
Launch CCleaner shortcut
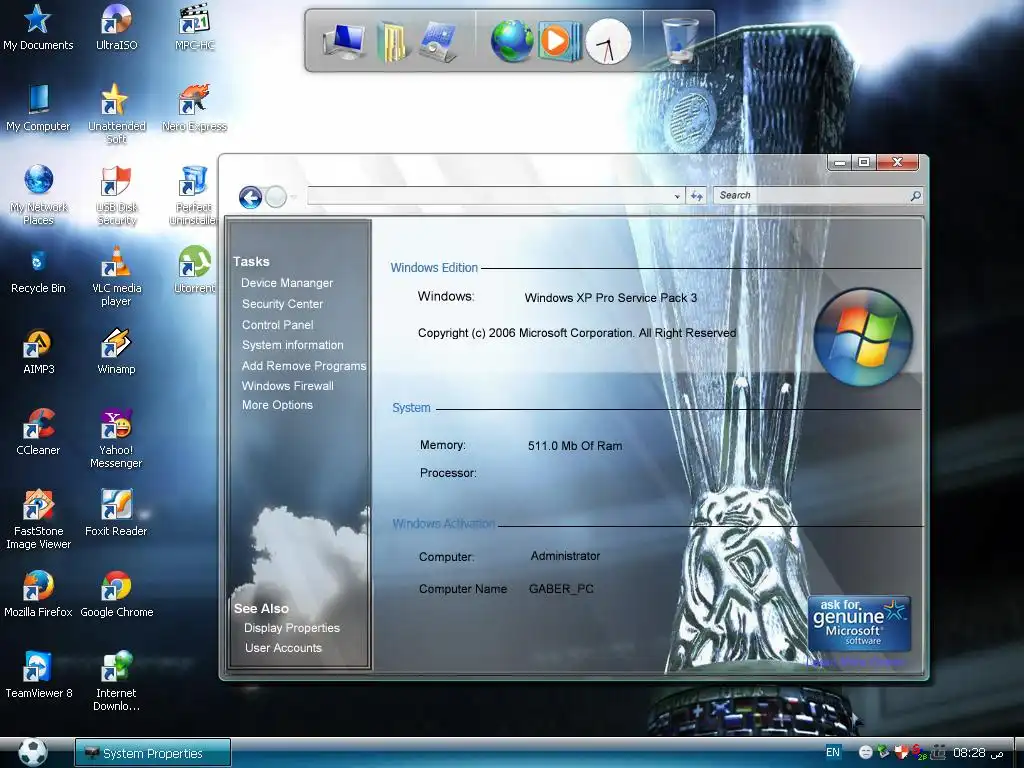(38, 432)
